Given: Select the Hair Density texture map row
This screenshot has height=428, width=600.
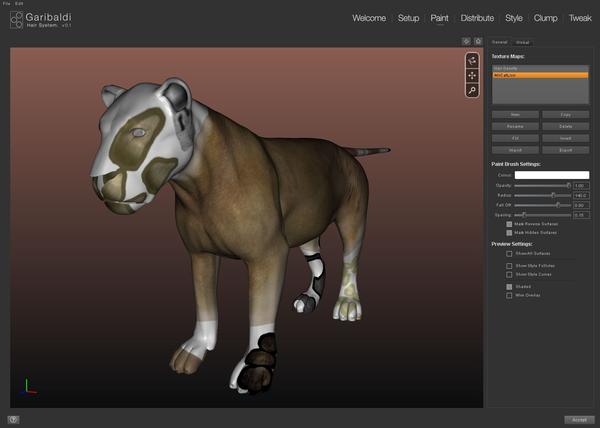Looking at the screenshot, I should coord(540,68).
